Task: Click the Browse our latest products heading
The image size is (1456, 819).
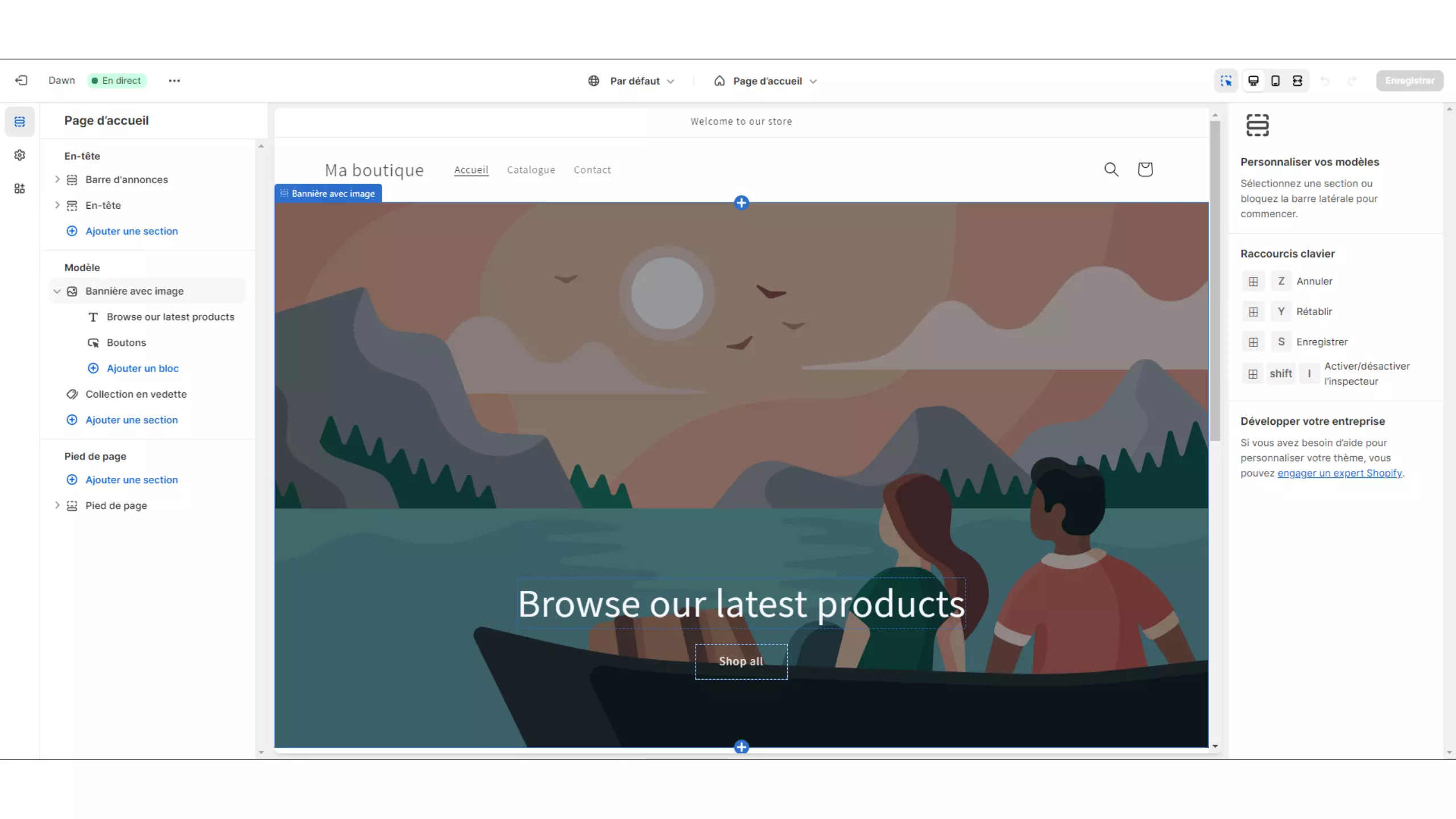Action: (741, 603)
